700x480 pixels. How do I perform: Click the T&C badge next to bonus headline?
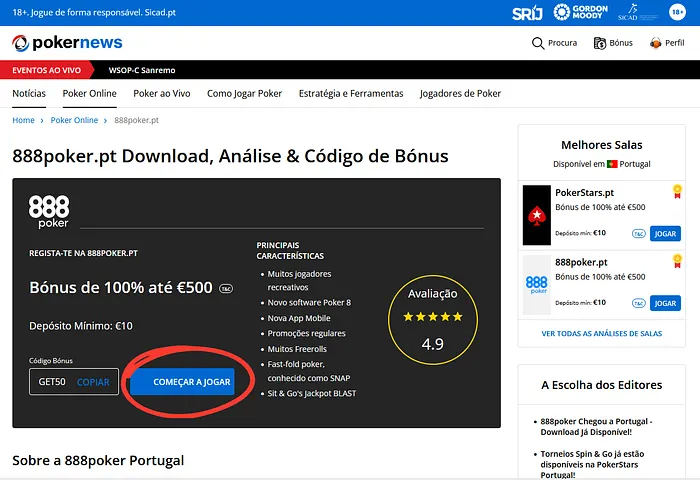pyautogui.click(x=226, y=289)
